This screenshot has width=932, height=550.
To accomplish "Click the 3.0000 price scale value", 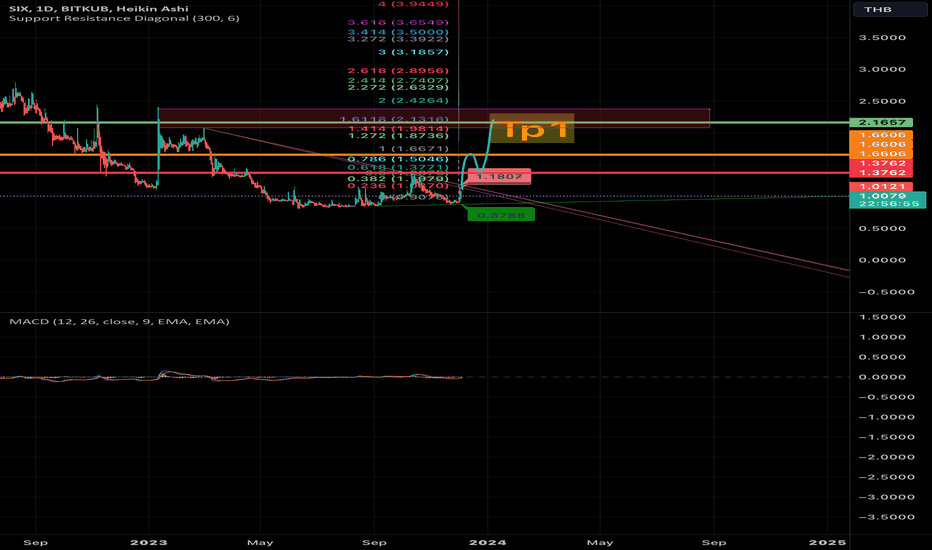I will pos(882,70).
